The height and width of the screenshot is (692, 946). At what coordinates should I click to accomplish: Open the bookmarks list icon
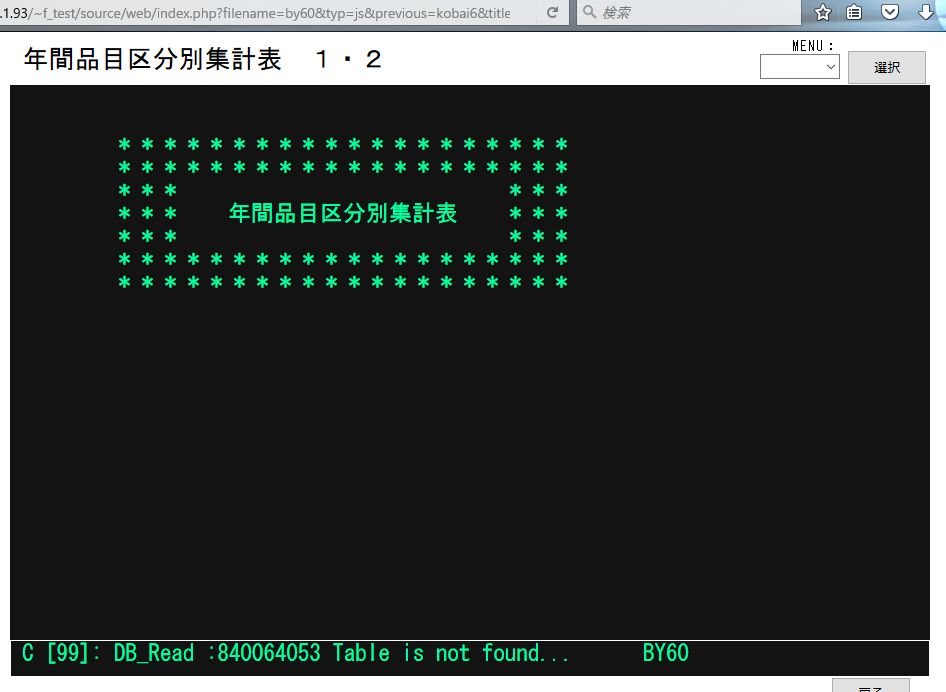(x=854, y=13)
